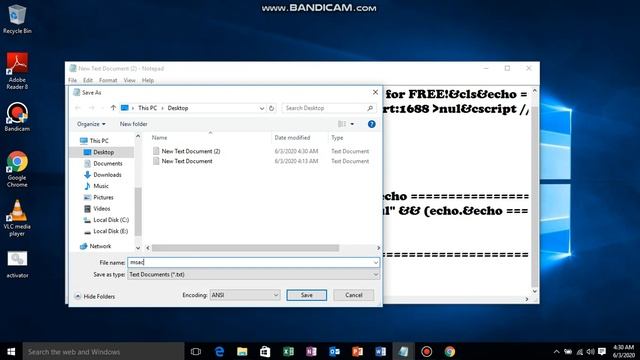Go up one folder level
This screenshot has width=640, height=360.
[113, 108]
